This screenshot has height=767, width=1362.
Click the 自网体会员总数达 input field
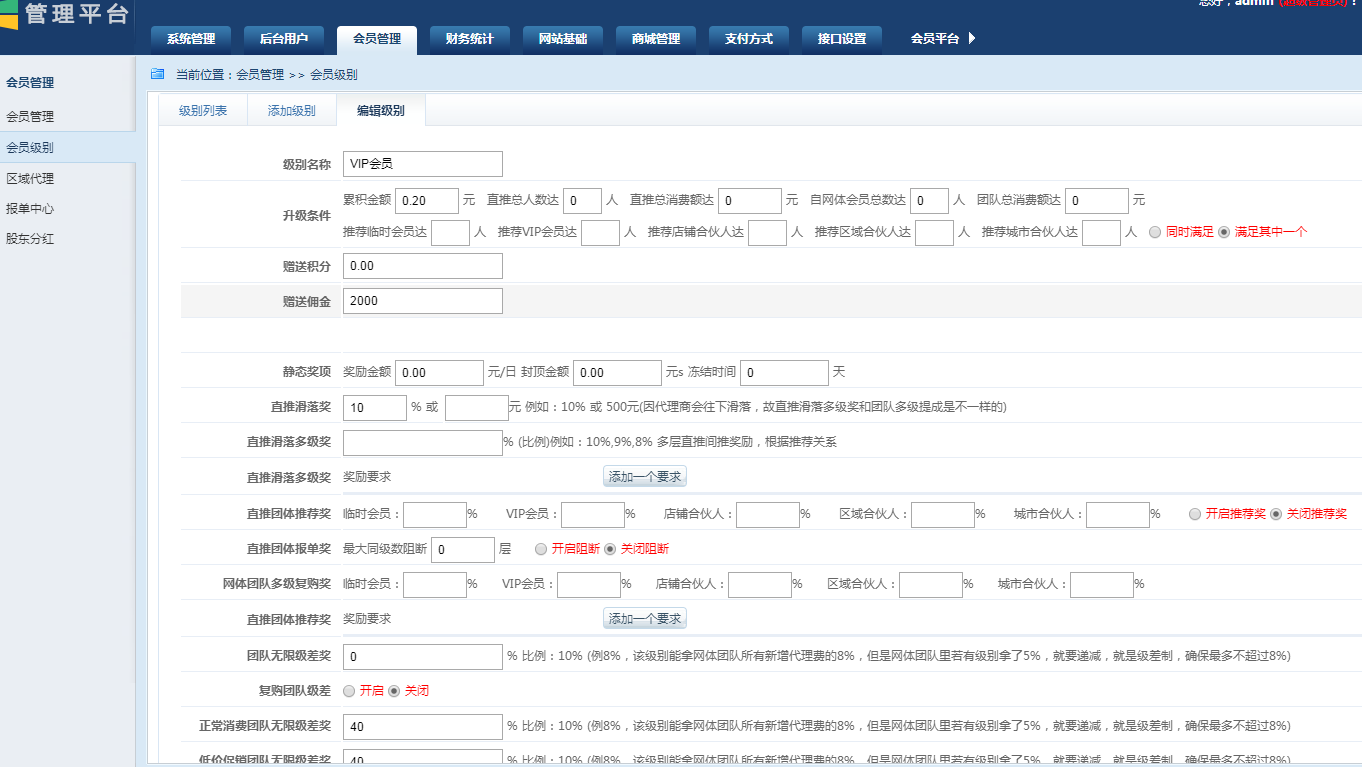929,200
